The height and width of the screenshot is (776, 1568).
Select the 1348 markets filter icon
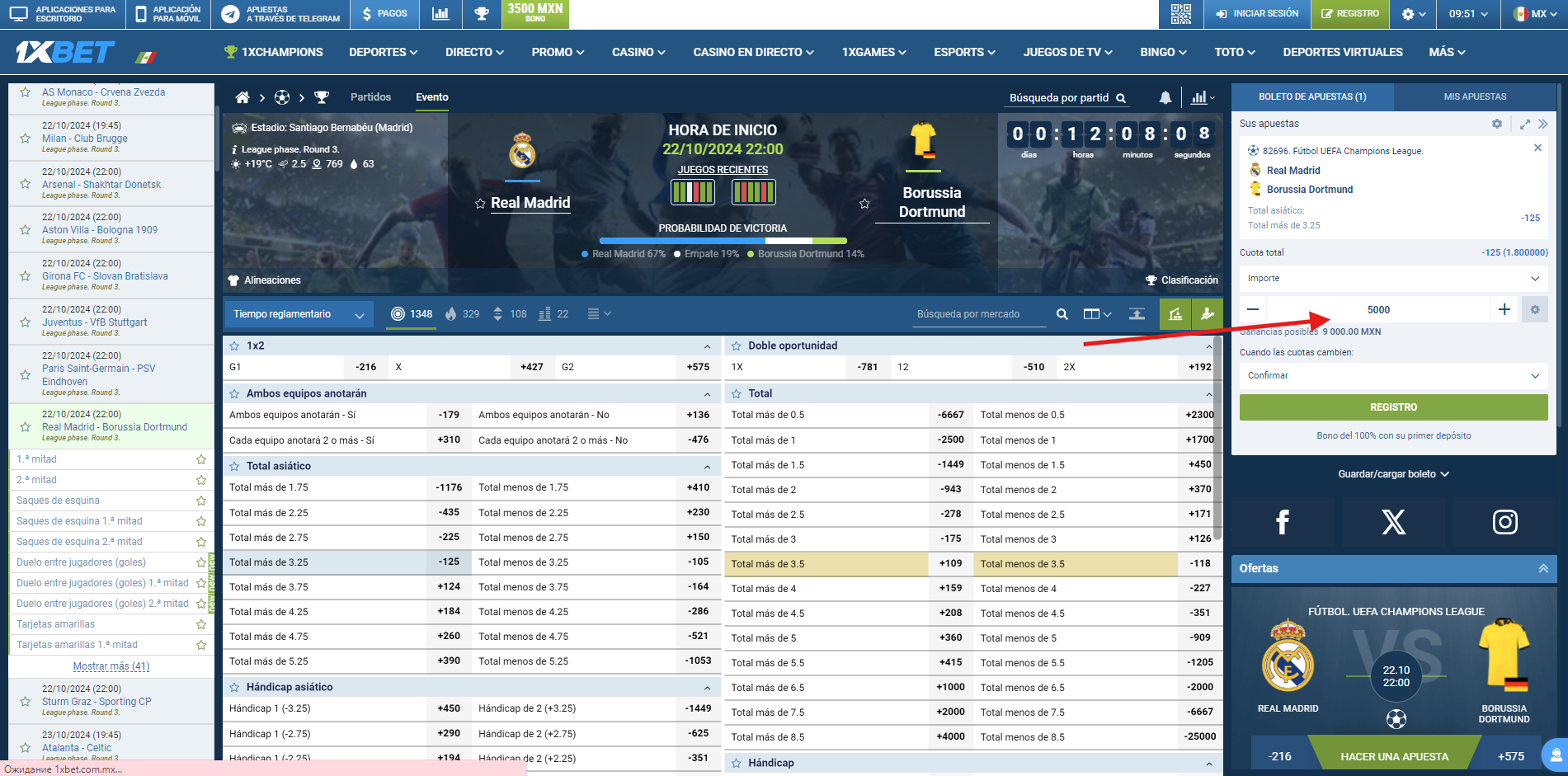point(411,314)
